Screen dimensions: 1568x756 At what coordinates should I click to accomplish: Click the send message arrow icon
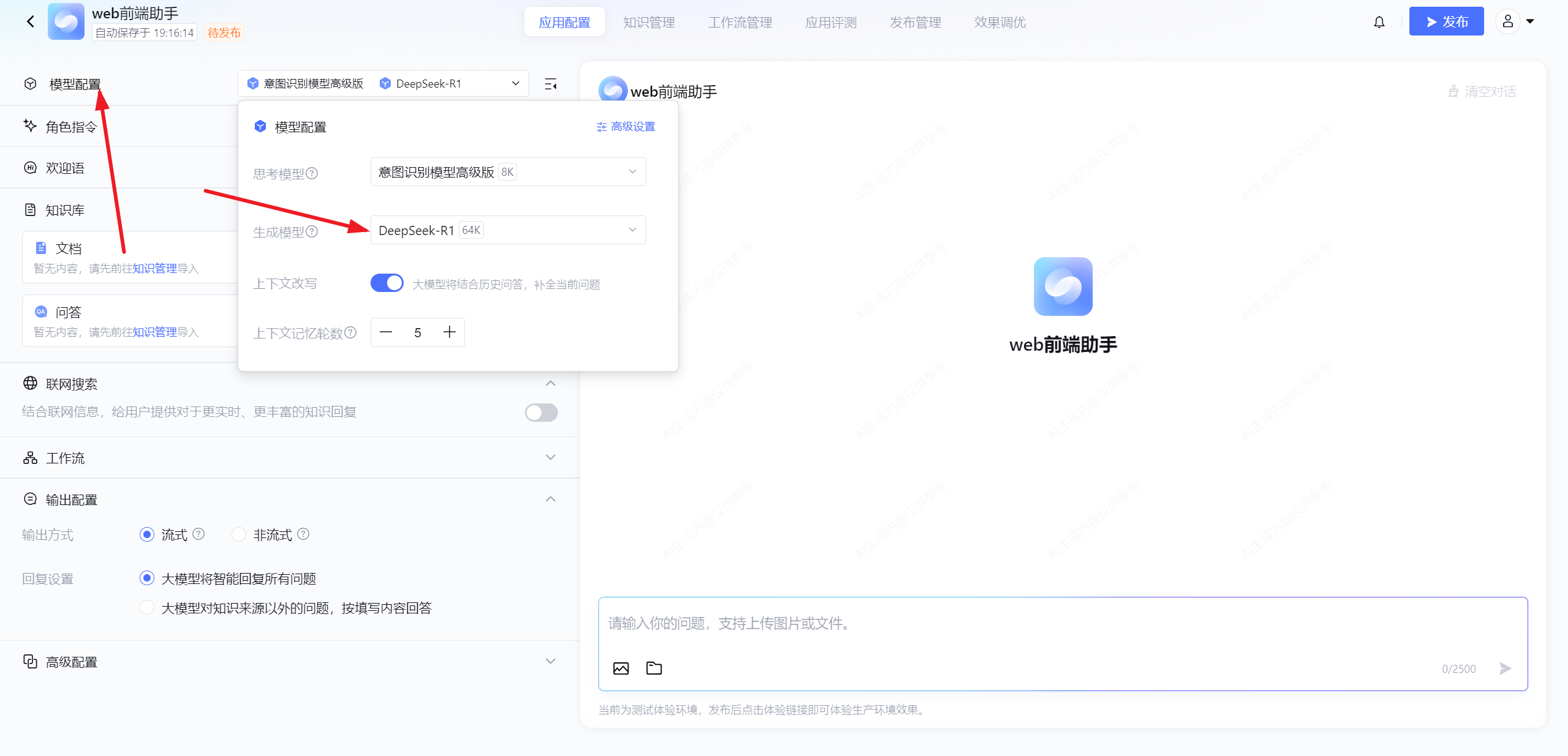click(x=1505, y=668)
